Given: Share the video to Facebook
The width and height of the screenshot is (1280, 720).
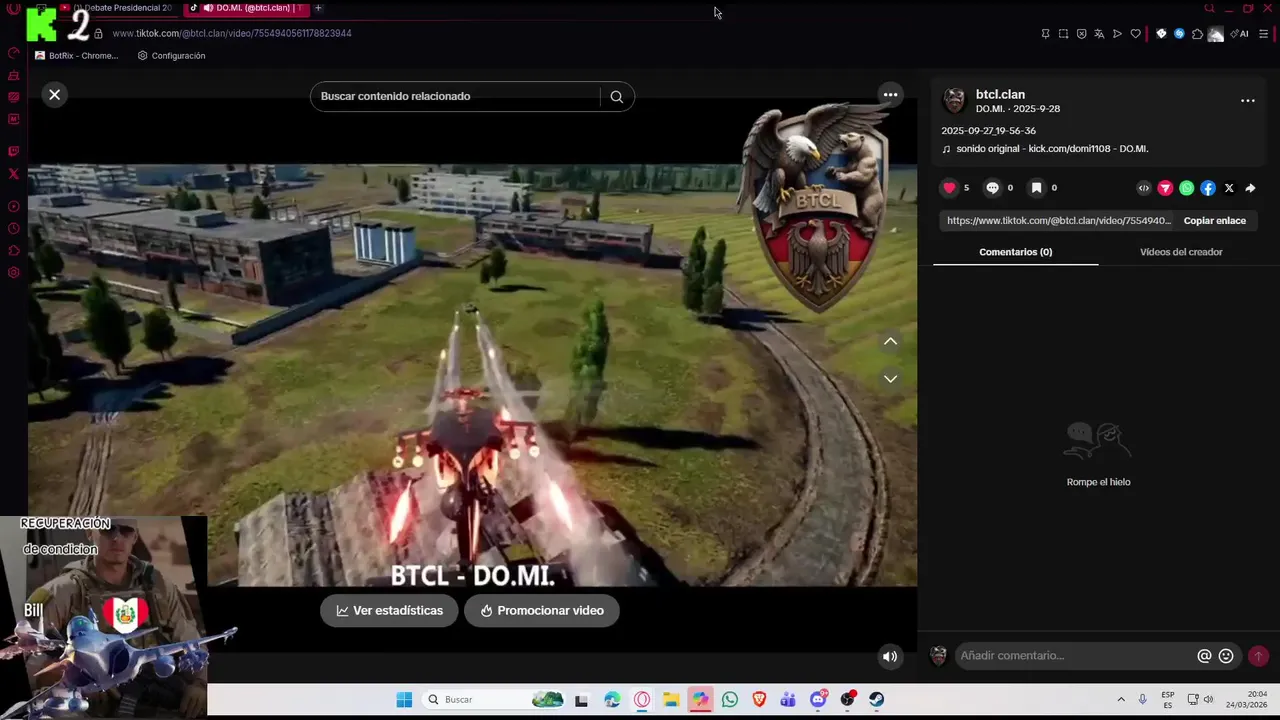Looking at the screenshot, I should (x=1208, y=188).
